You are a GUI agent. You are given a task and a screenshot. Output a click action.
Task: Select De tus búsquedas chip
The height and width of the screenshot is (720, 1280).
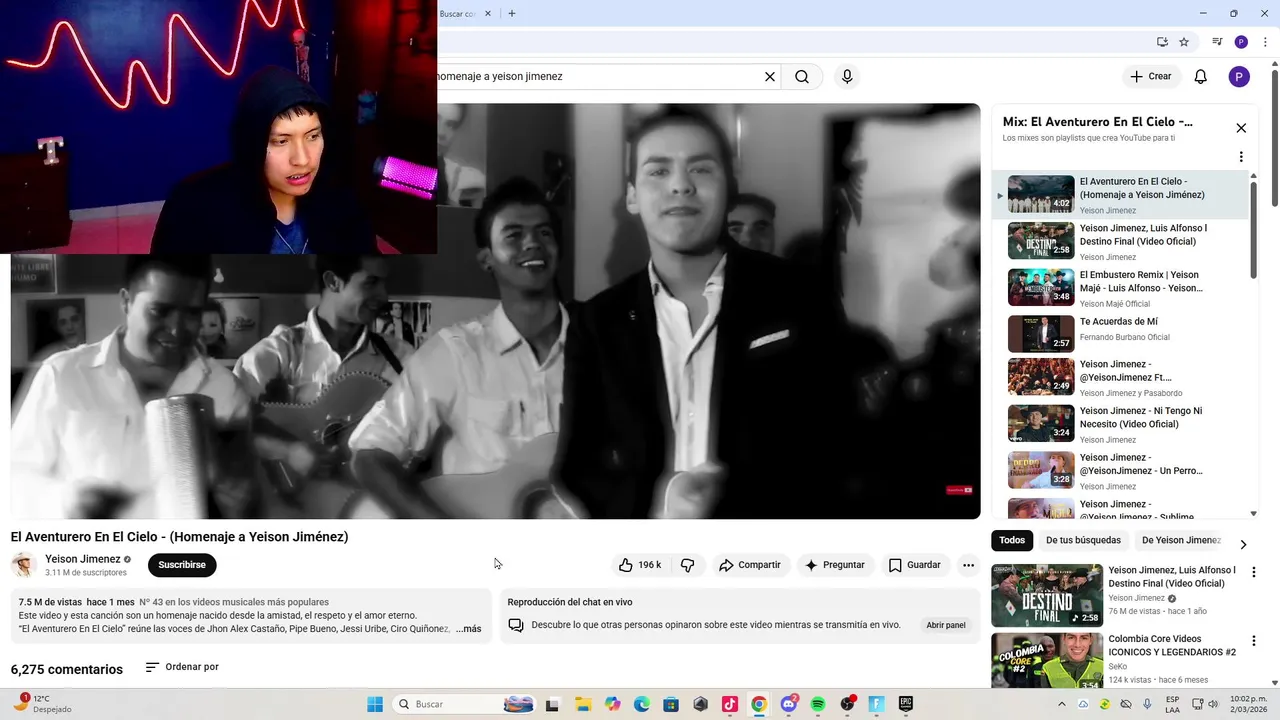coord(1083,540)
